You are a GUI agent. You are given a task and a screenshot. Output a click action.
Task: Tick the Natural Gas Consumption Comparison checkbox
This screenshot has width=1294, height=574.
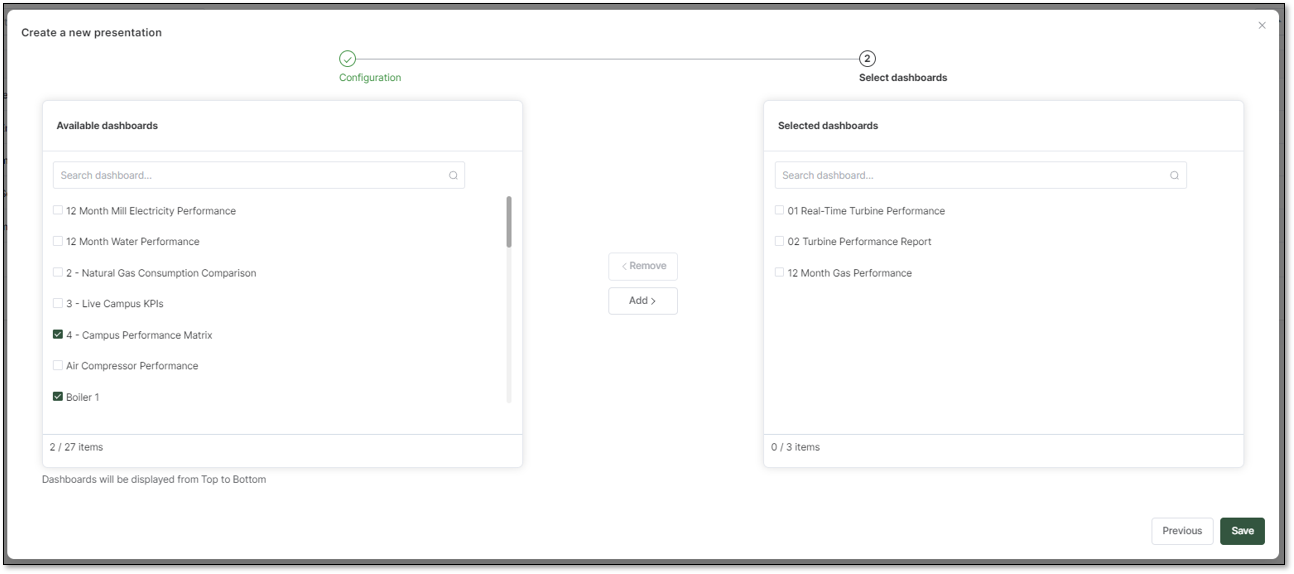click(58, 273)
